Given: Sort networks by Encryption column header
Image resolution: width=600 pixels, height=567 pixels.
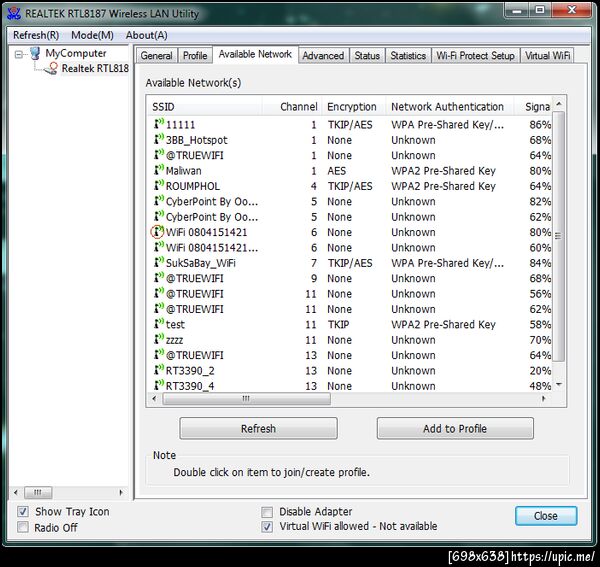Looking at the screenshot, I should [354, 107].
